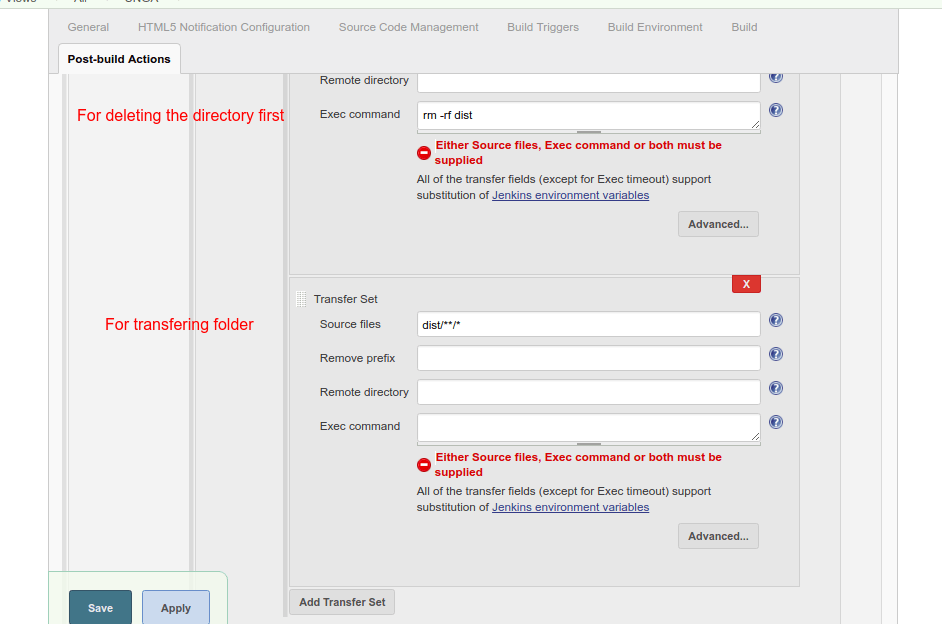
Task: Expand Advanced options for the Transfer Set
Action: point(718,536)
